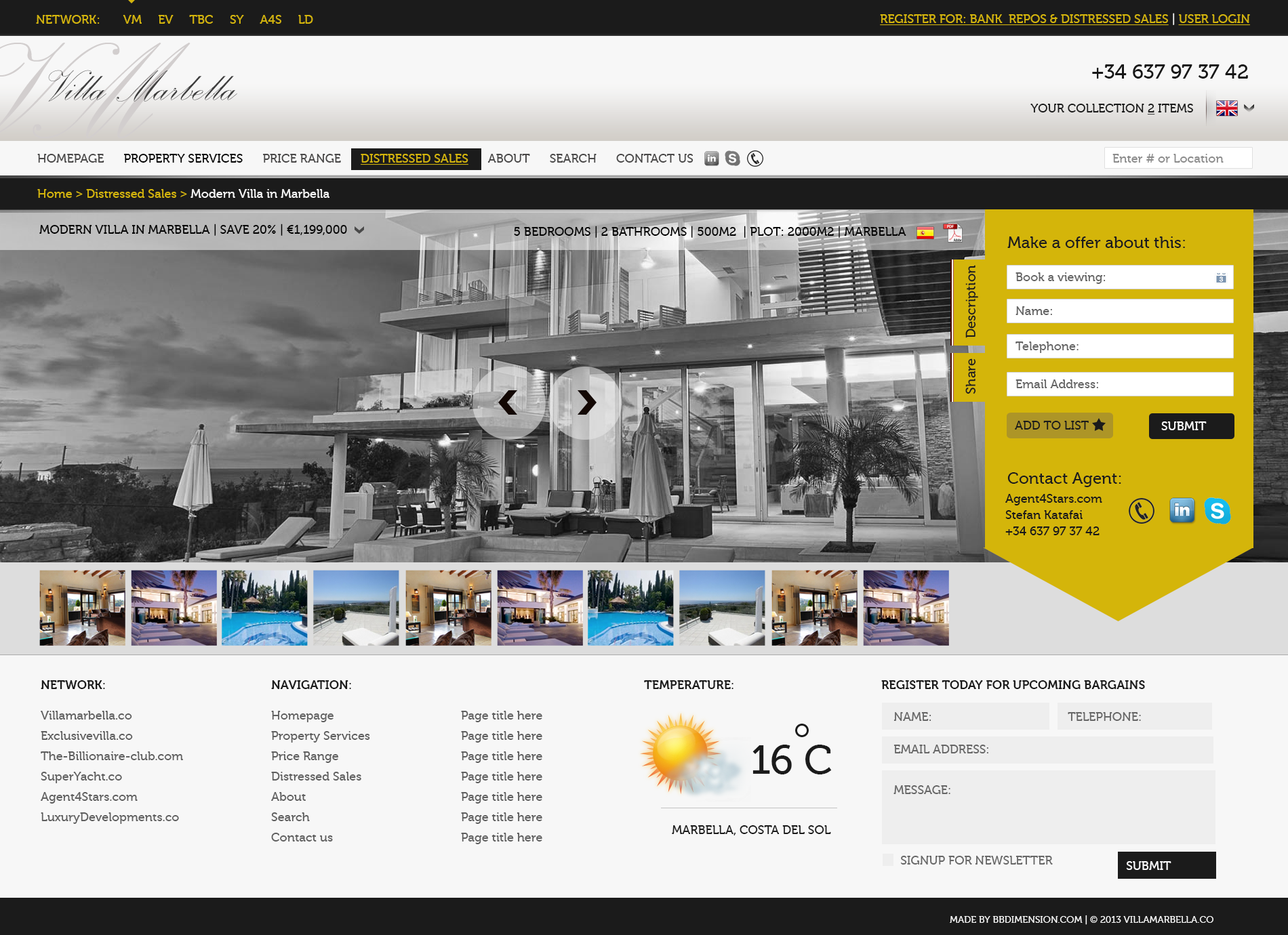
Task: Open the Description side tab
Action: (x=969, y=302)
